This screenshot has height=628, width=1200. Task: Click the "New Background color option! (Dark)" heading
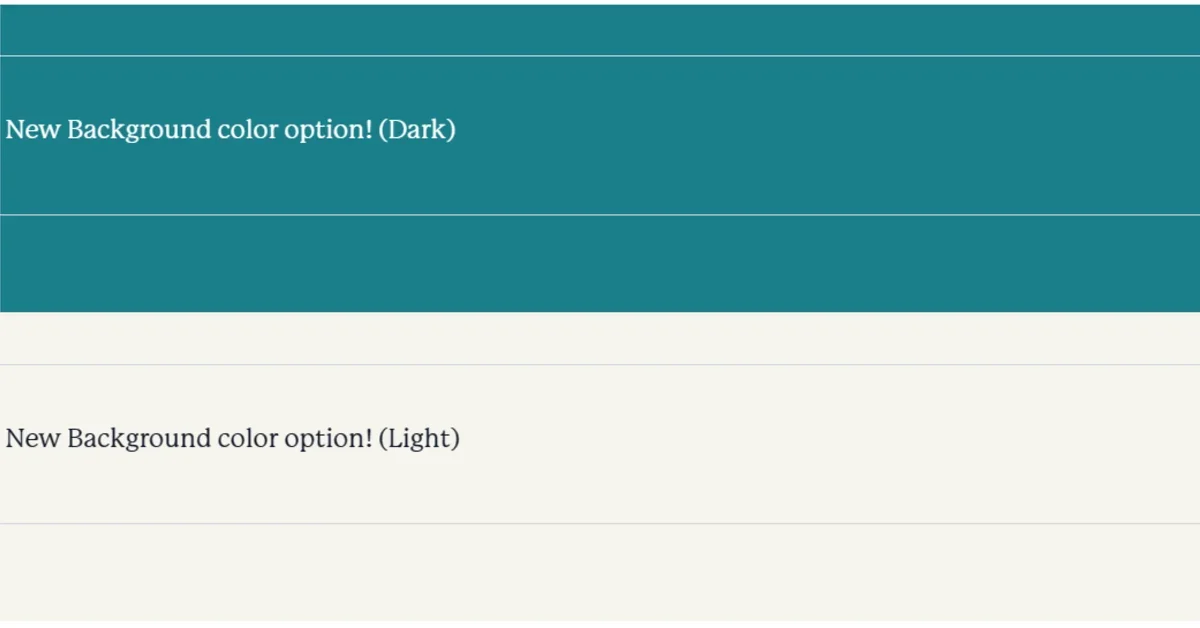click(230, 130)
